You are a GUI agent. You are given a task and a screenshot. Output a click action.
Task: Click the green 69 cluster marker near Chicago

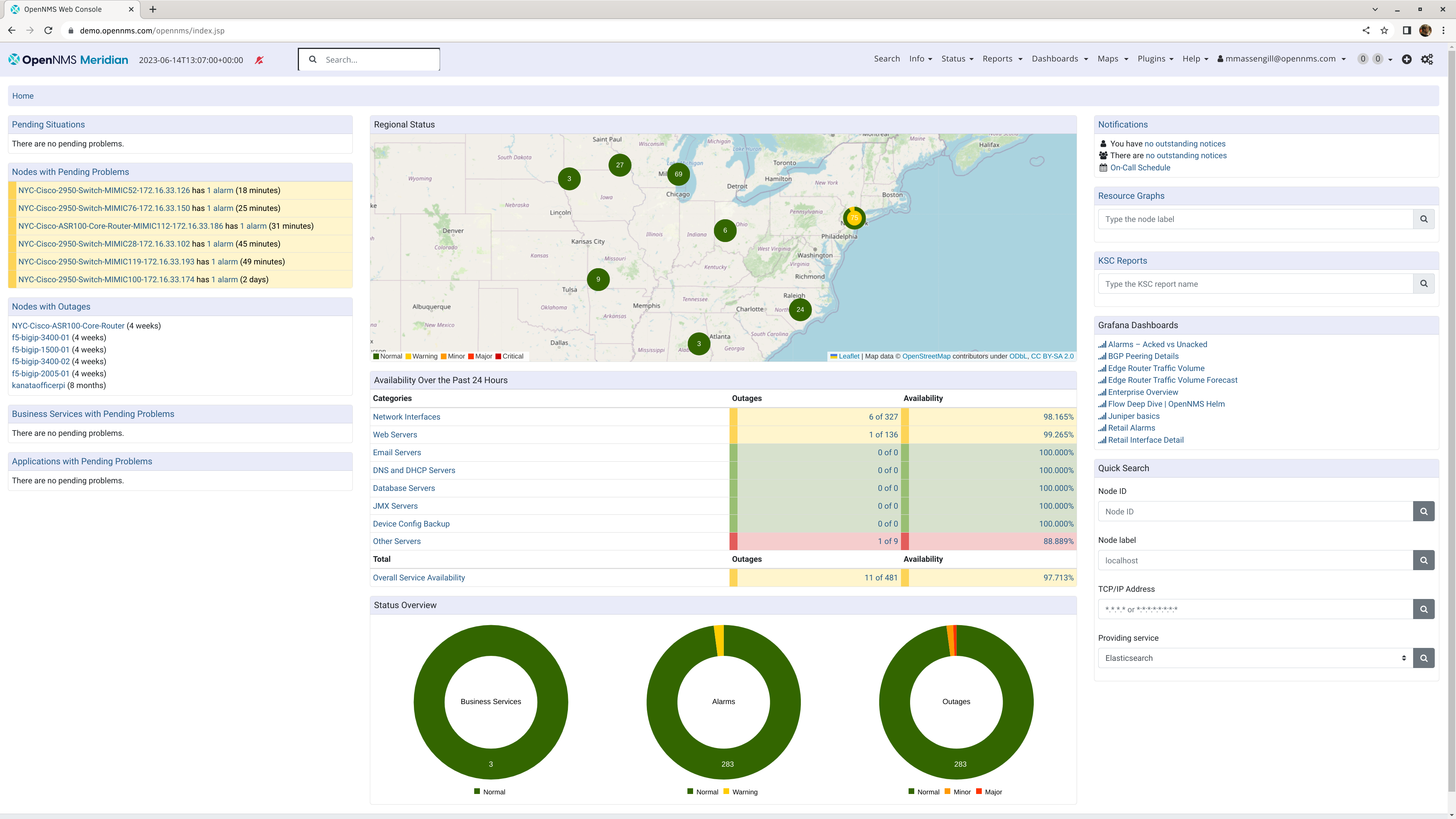pyautogui.click(x=678, y=174)
